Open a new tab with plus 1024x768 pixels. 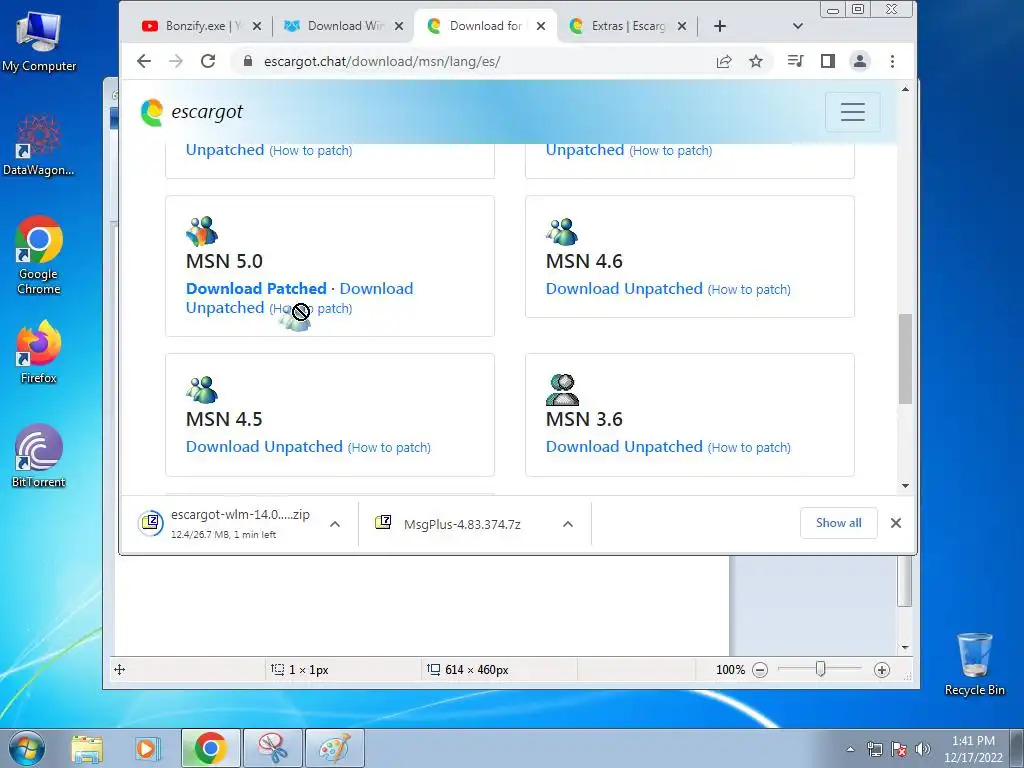(x=720, y=26)
